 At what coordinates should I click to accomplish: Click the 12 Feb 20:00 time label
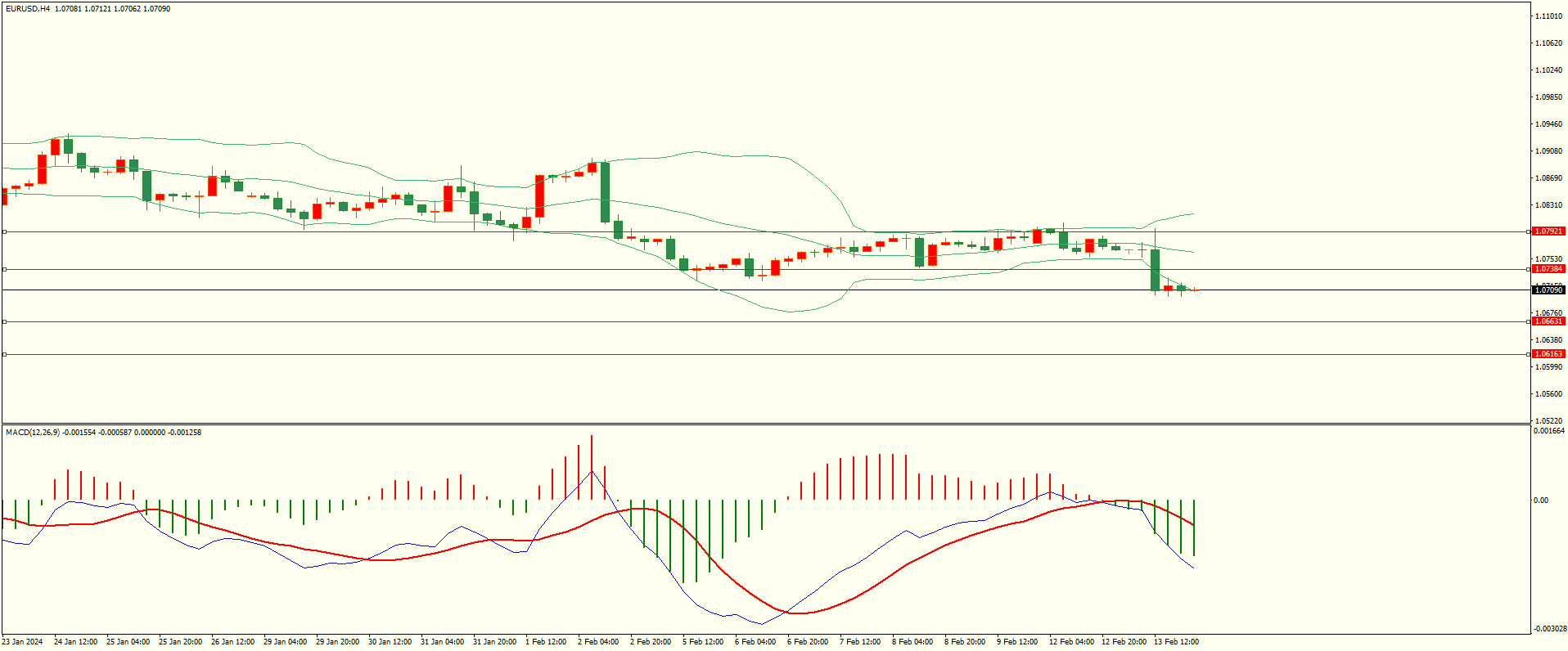click(x=1124, y=642)
